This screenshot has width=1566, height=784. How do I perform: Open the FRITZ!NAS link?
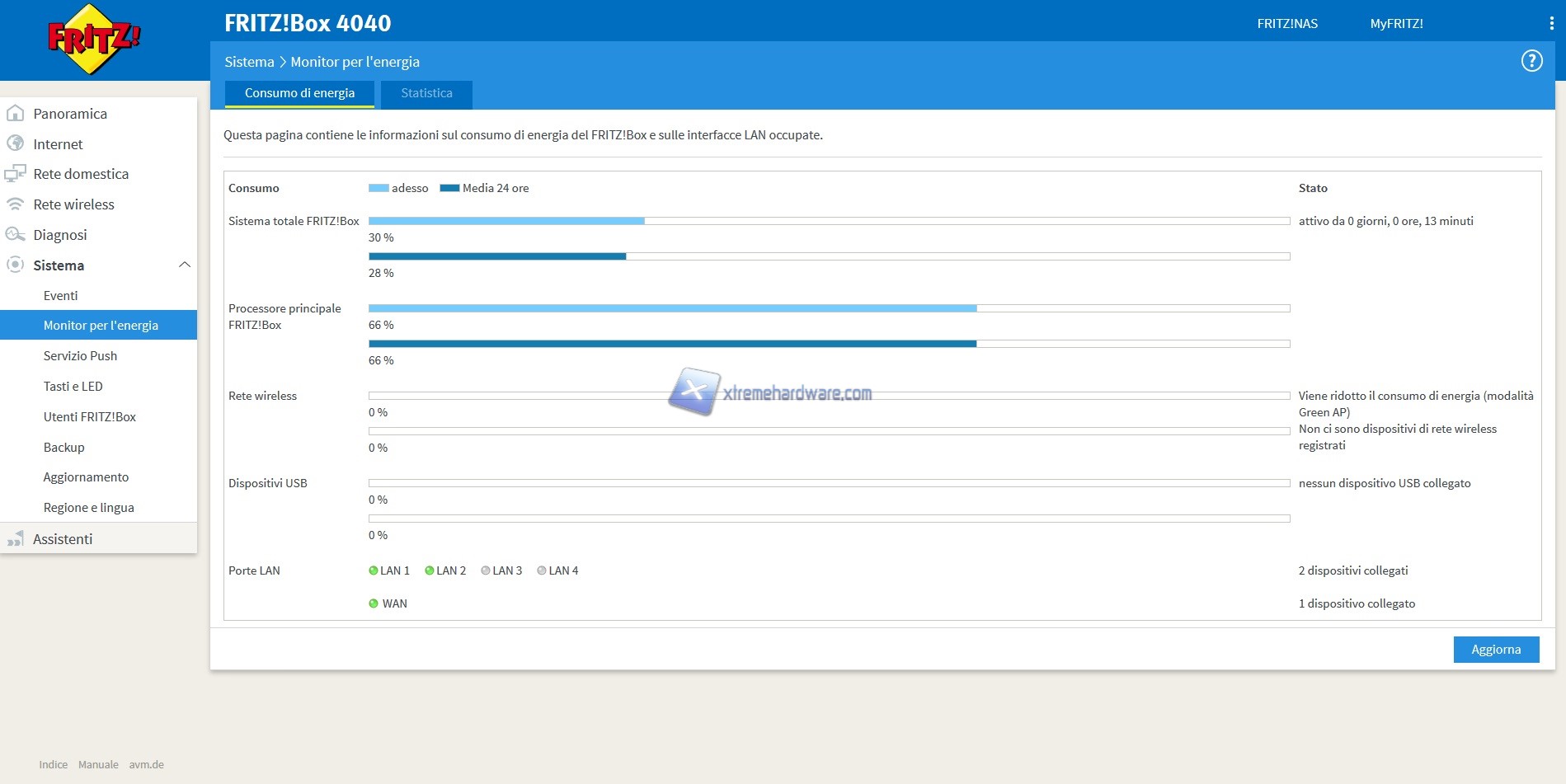pyautogui.click(x=1286, y=23)
